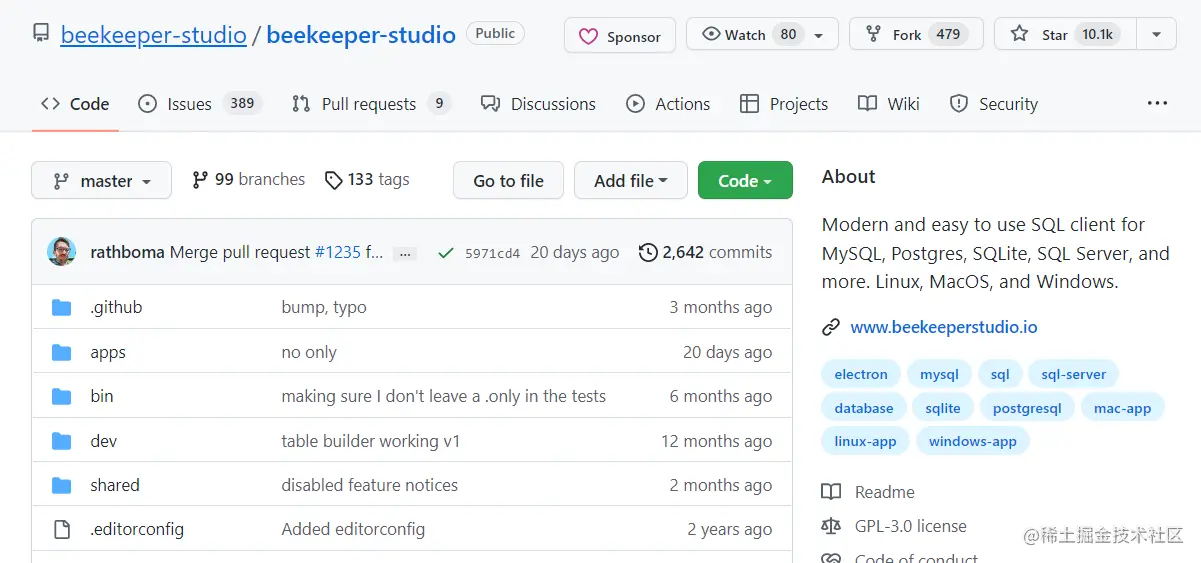
Task: Open www.beekeeperstudio.io website link
Action: pyautogui.click(x=943, y=327)
